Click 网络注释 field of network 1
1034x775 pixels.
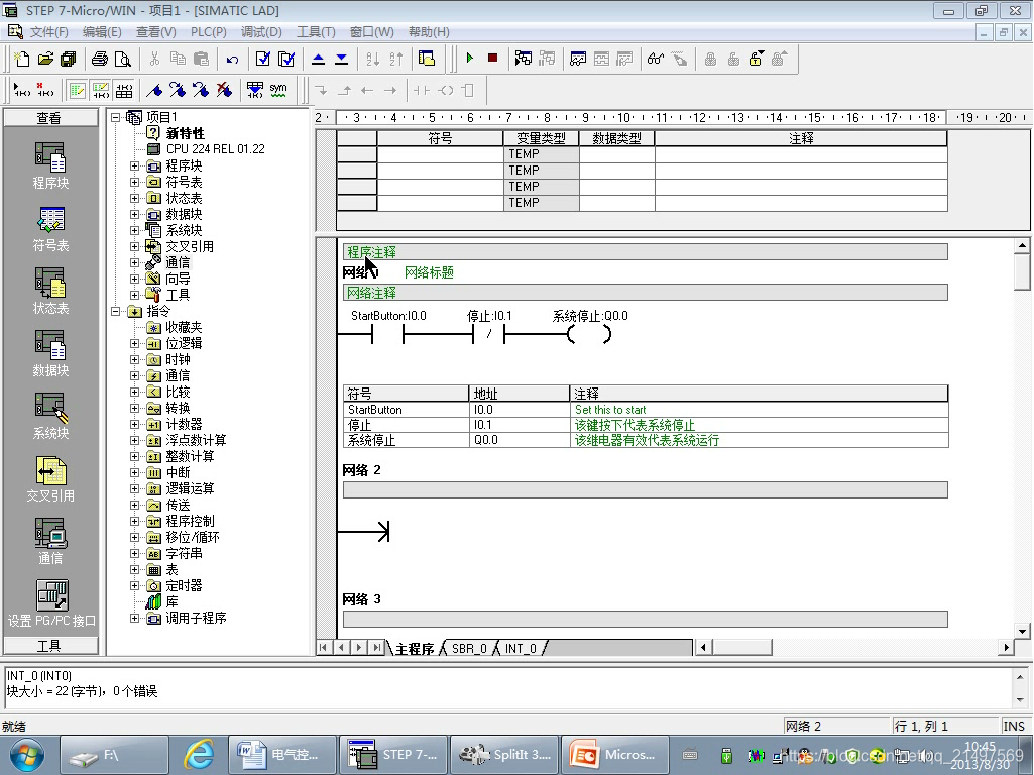(x=645, y=293)
